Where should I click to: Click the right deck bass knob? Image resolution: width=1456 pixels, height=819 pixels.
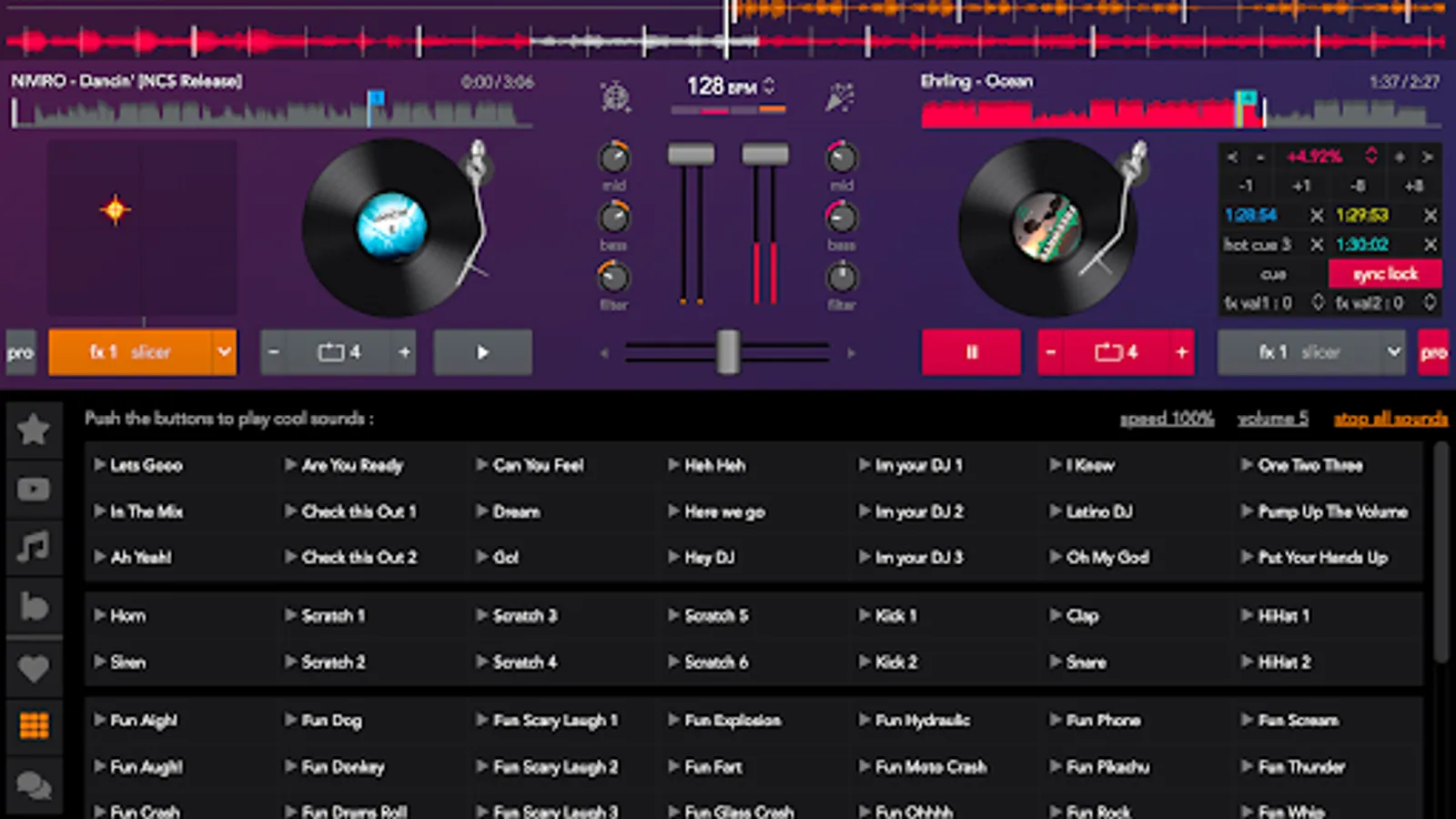point(841,217)
